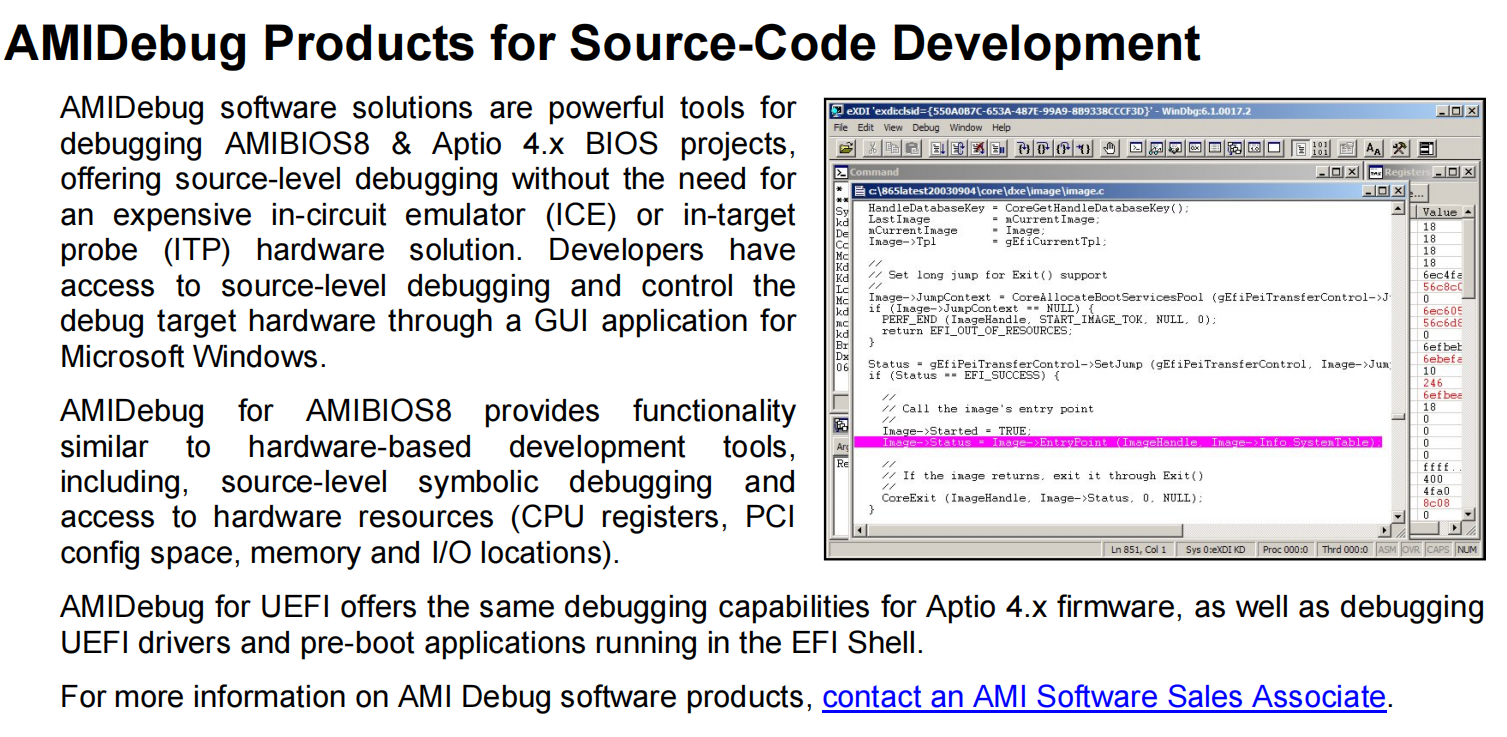Open the Help menu in WinDbg
The image size is (1507, 737).
[x=1001, y=127]
